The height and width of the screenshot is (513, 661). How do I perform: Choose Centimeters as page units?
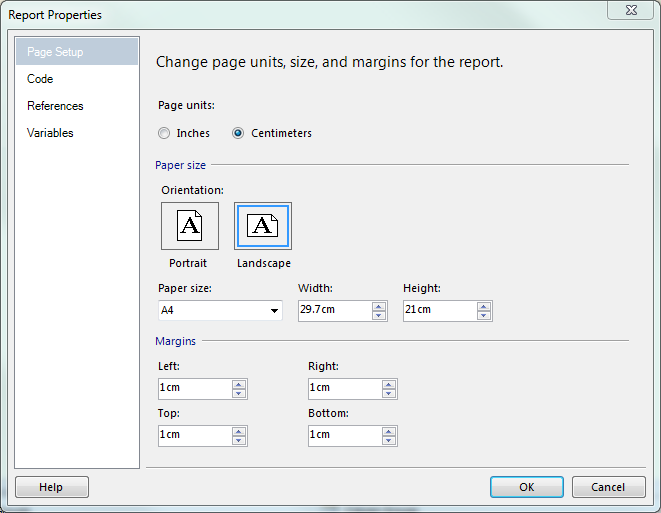(x=238, y=133)
